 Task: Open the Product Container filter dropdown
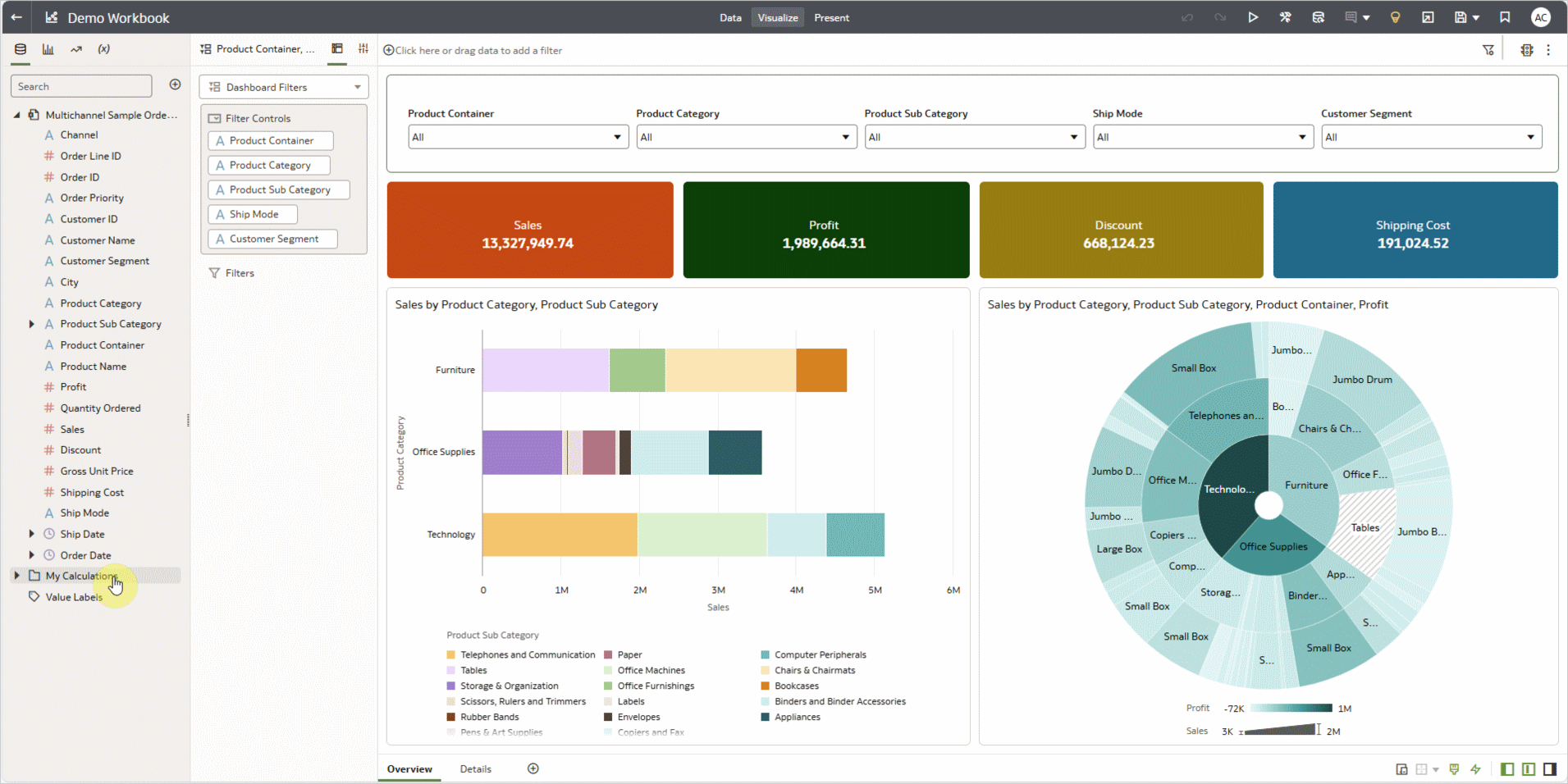(x=518, y=137)
